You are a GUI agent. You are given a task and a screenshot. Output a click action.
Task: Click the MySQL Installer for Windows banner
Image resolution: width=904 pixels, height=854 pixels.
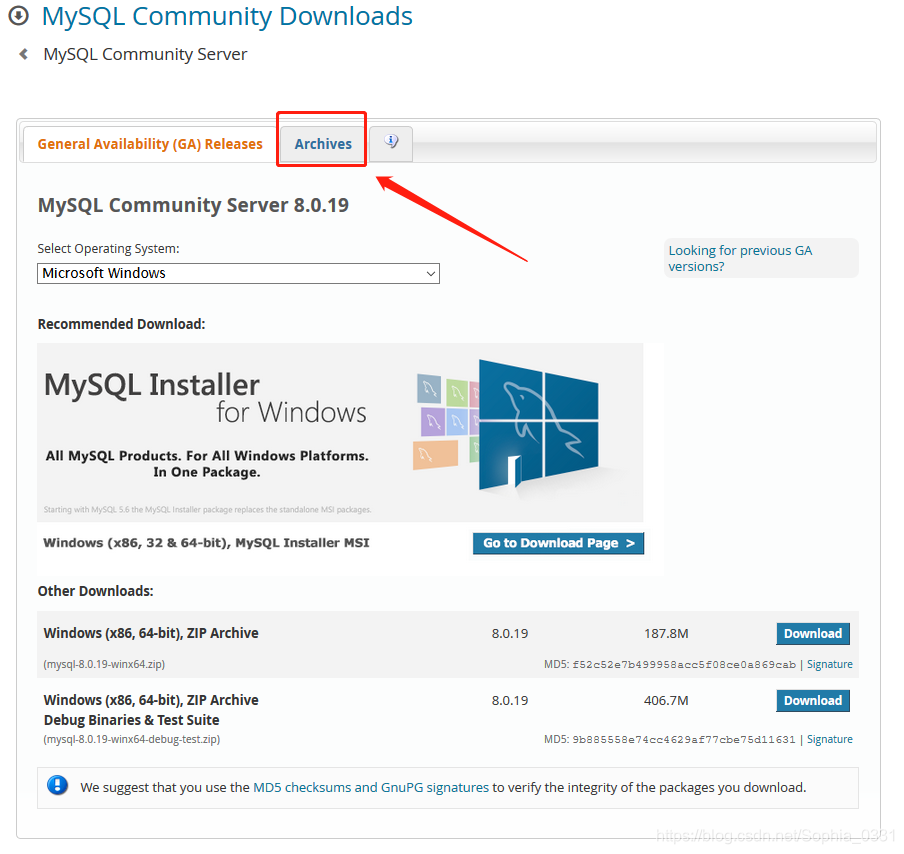pyautogui.click(x=340, y=432)
